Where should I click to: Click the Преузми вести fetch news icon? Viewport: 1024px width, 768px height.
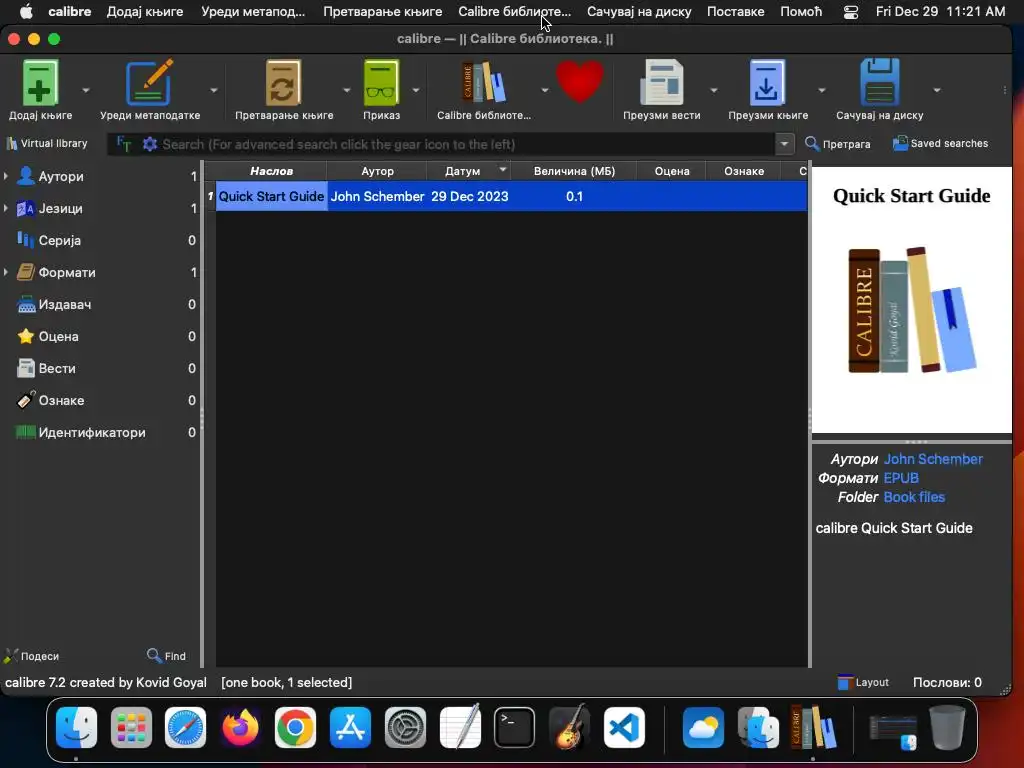coord(662,83)
